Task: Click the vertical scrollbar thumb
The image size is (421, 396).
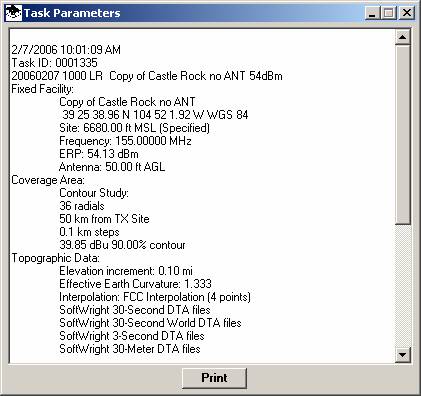Action: (402, 134)
